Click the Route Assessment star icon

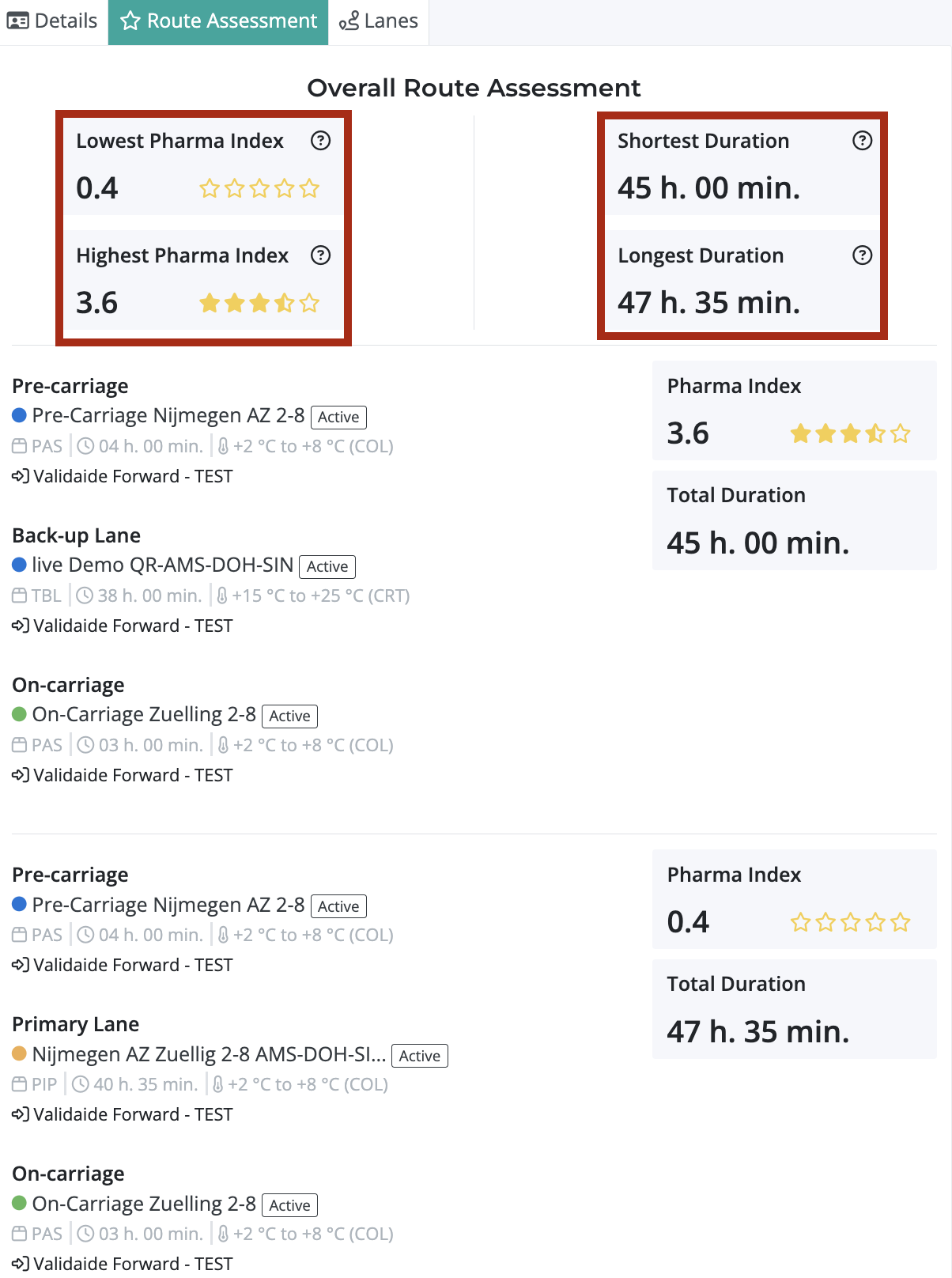(130, 21)
